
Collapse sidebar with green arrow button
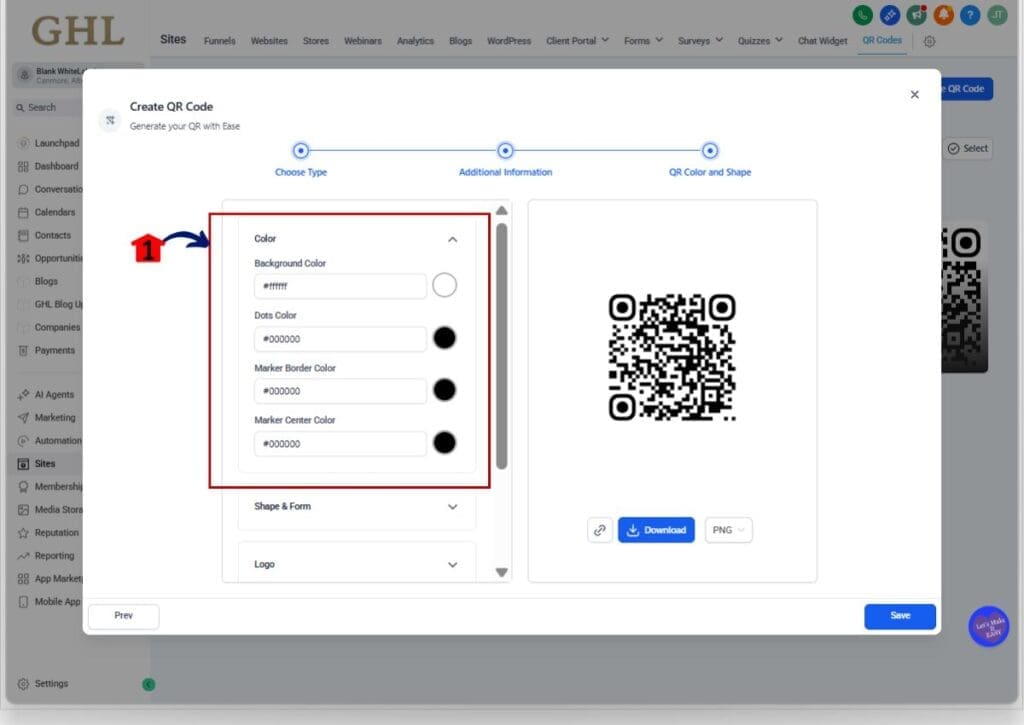(x=149, y=685)
